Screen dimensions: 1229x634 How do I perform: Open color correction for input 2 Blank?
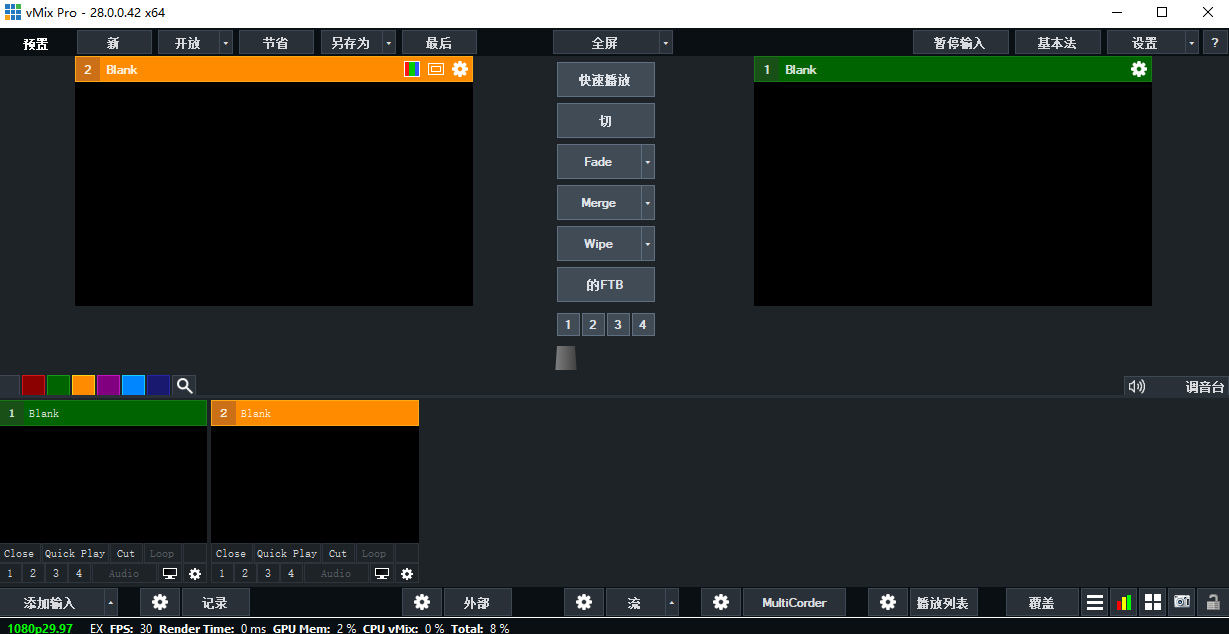pyautogui.click(x=412, y=69)
